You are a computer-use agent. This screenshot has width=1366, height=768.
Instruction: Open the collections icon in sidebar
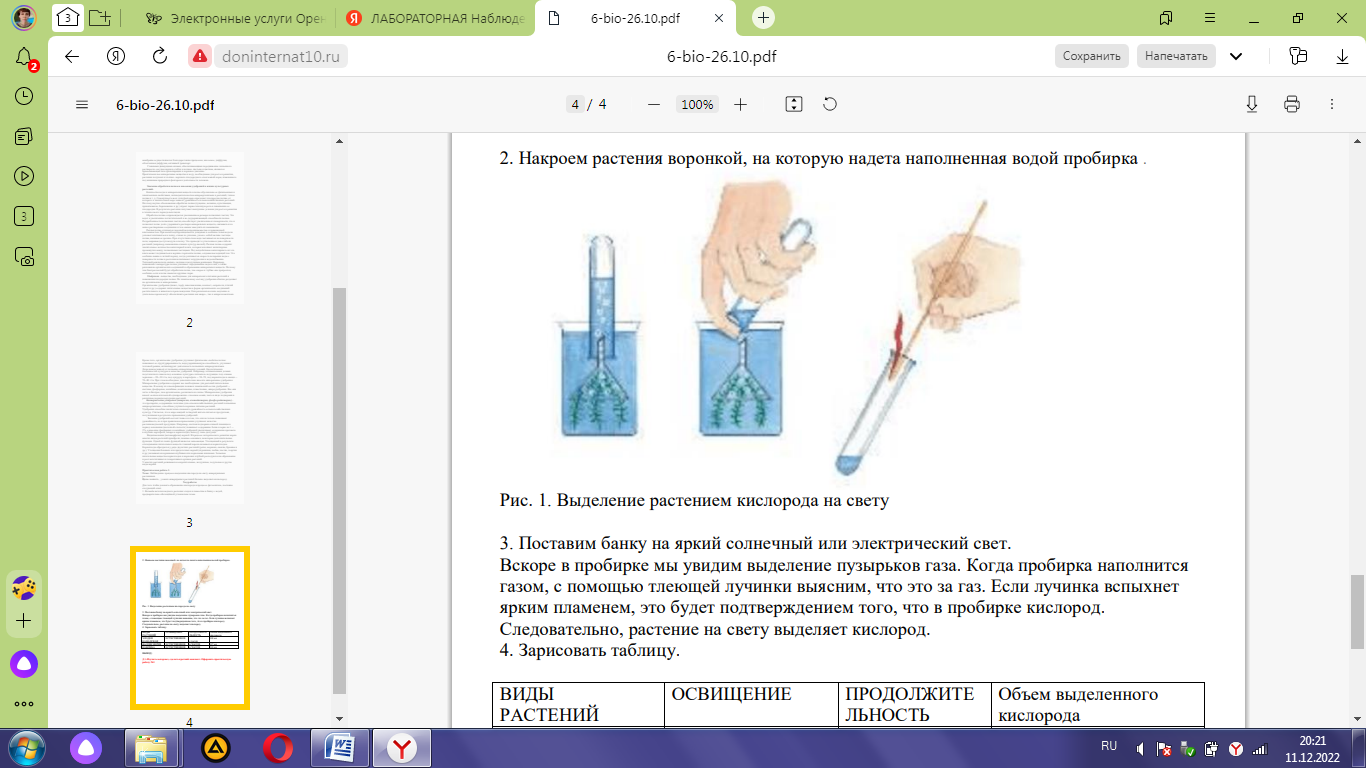coord(24,136)
